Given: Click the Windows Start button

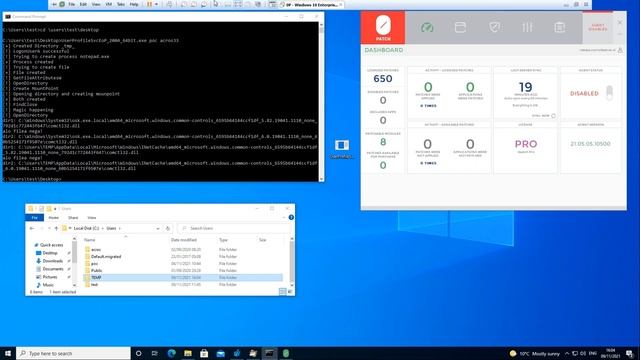Looking at the screenshot, I should tap(8, 353).
